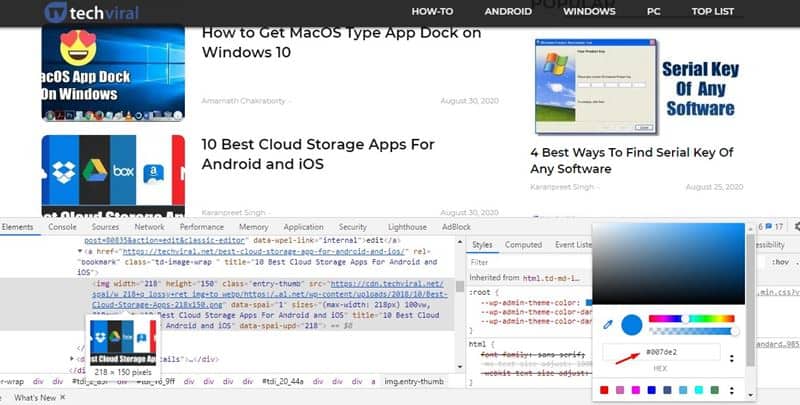Click the html.td-md-i… inherited selector link
The height and width of the screenshot is (405, 800).
[x=551, y=278]
